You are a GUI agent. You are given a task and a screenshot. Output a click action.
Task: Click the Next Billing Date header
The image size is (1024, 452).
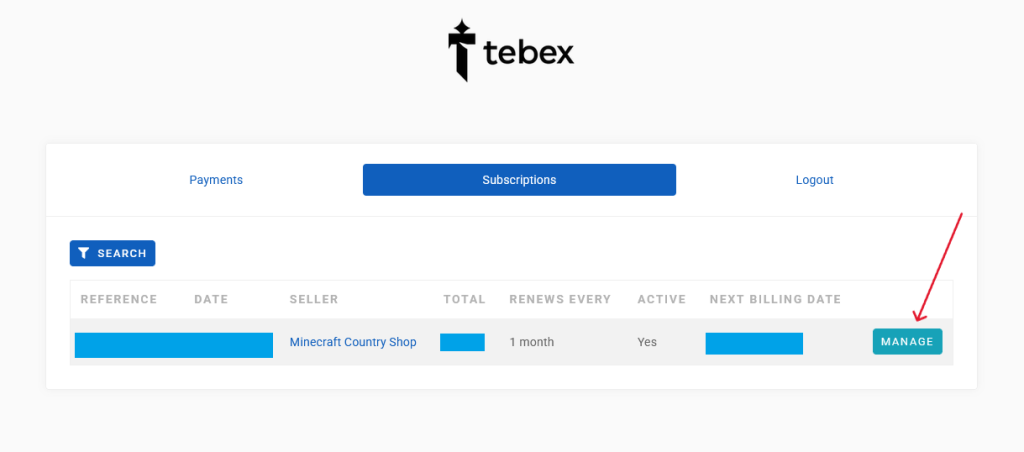(x=775, y=299)
